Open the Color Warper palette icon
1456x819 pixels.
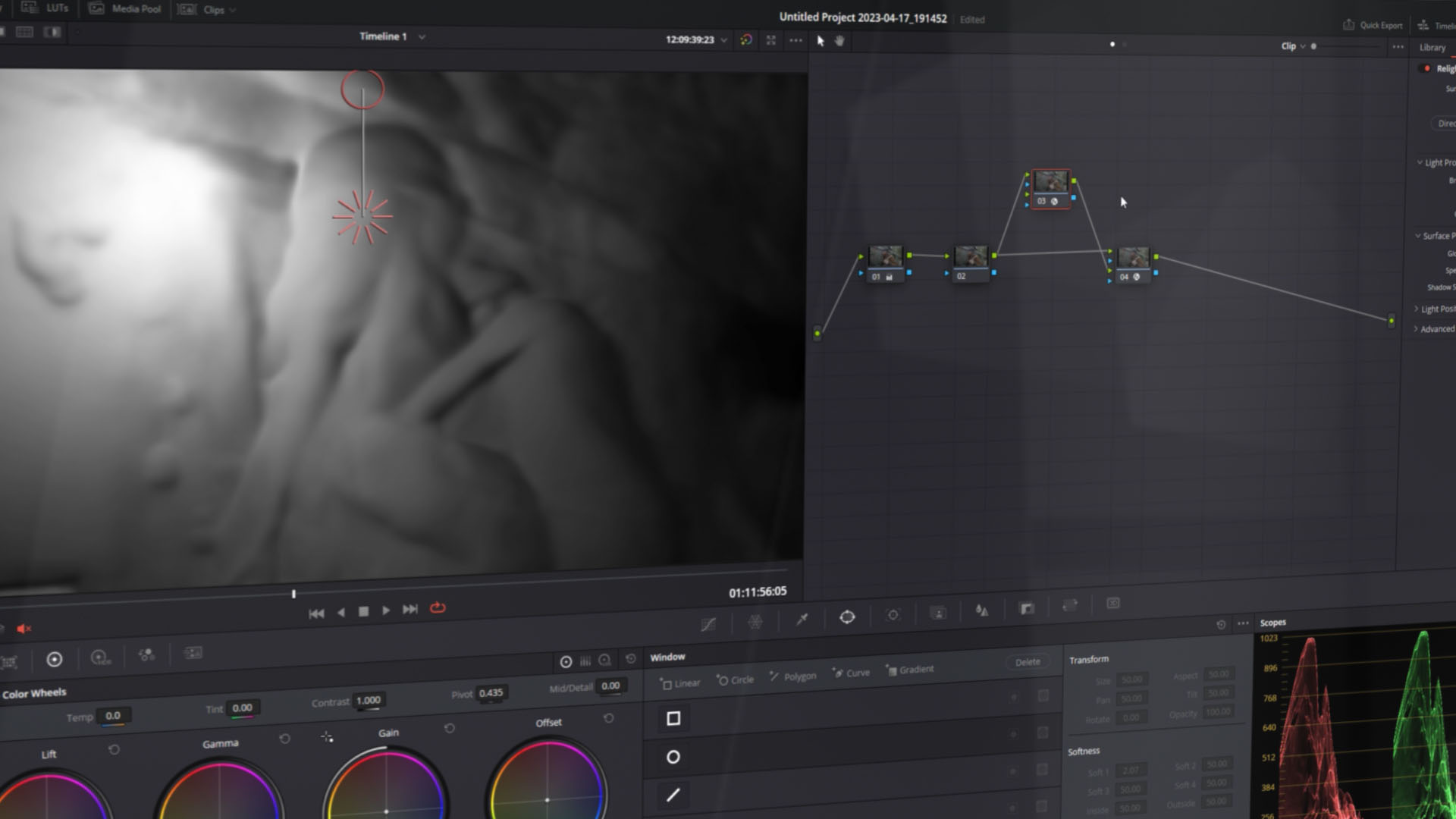click(755, 622)
